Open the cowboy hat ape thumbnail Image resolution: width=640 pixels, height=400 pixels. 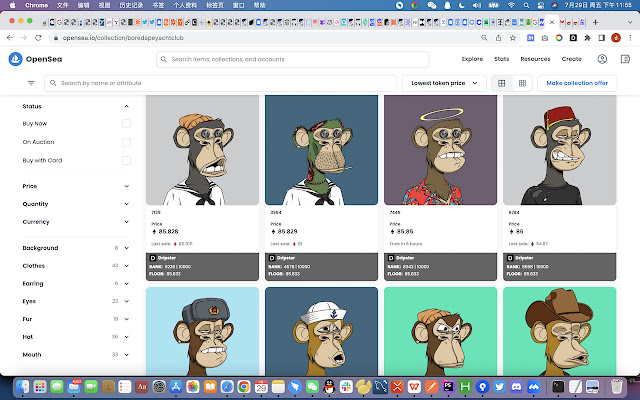(x=560, y=331)
